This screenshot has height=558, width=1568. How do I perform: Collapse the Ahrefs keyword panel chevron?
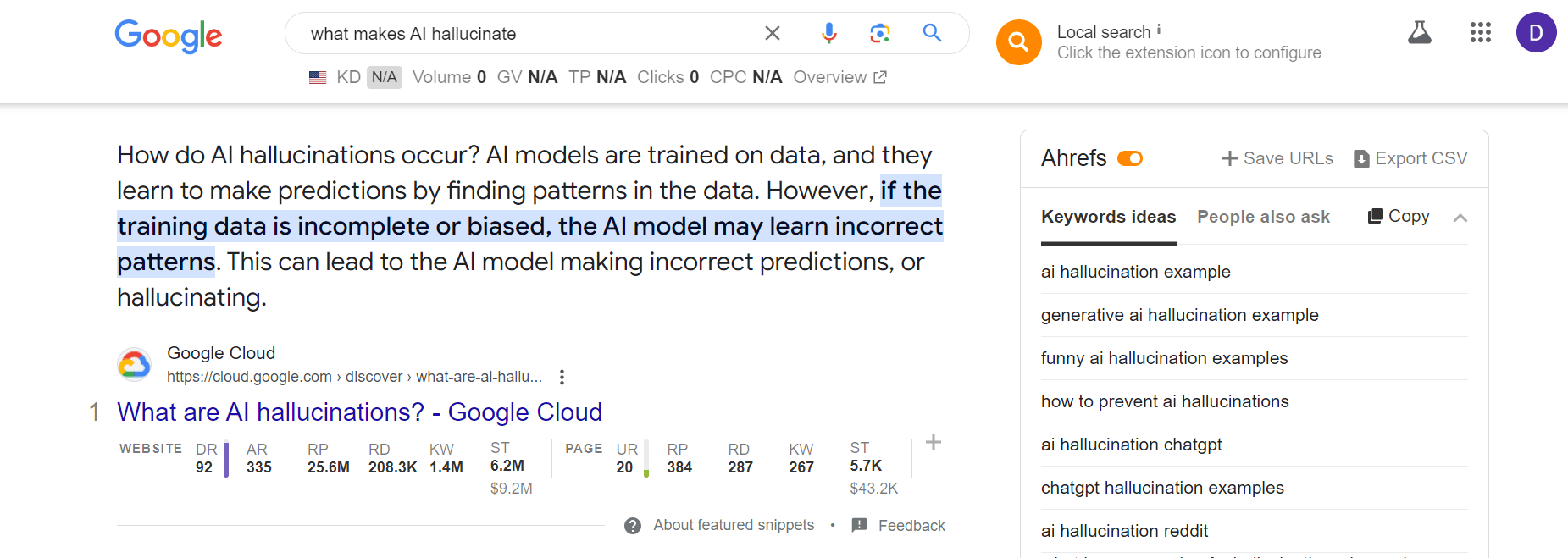point(1460,218)
